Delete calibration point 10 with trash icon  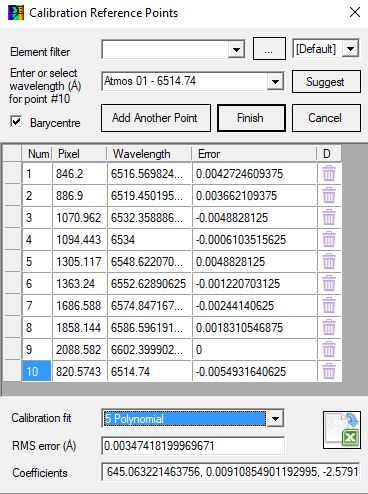(x=329, y=372)
